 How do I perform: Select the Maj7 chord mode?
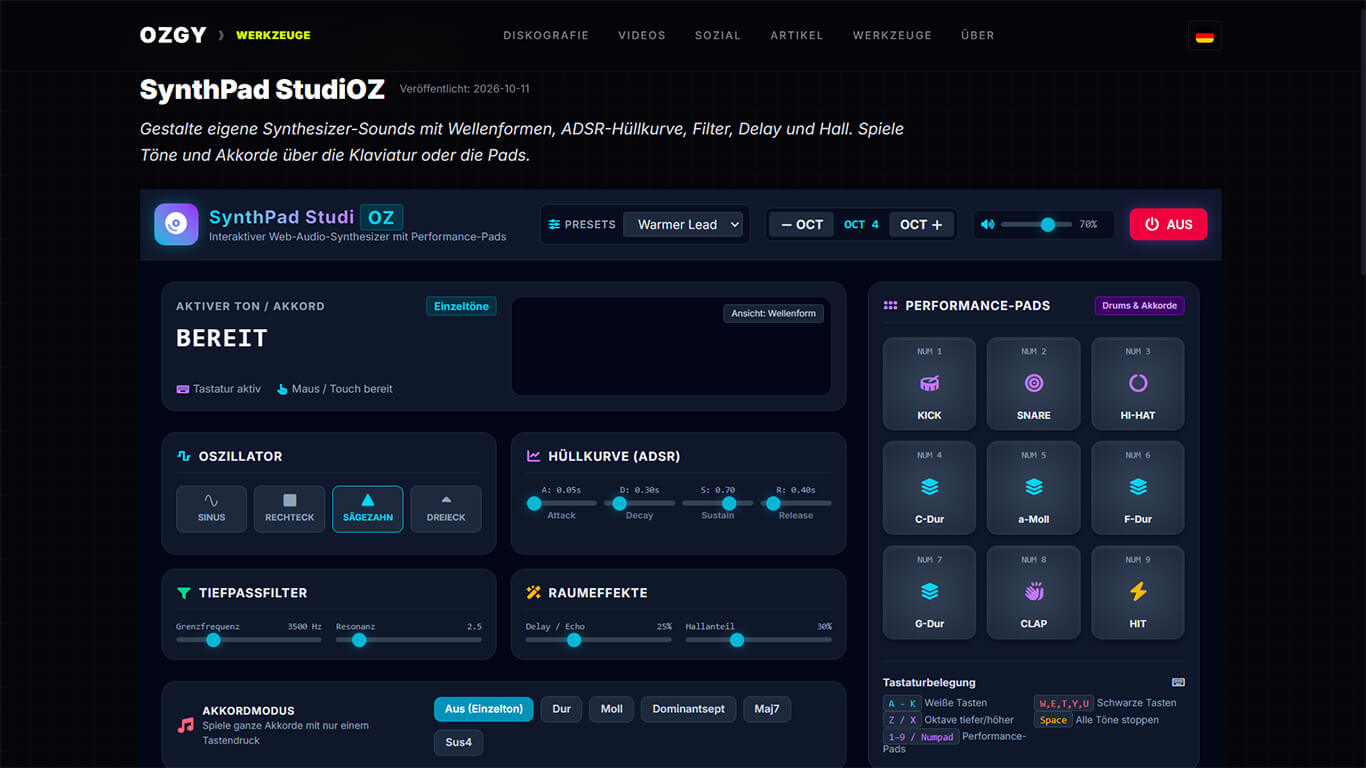tap(767, 709)
